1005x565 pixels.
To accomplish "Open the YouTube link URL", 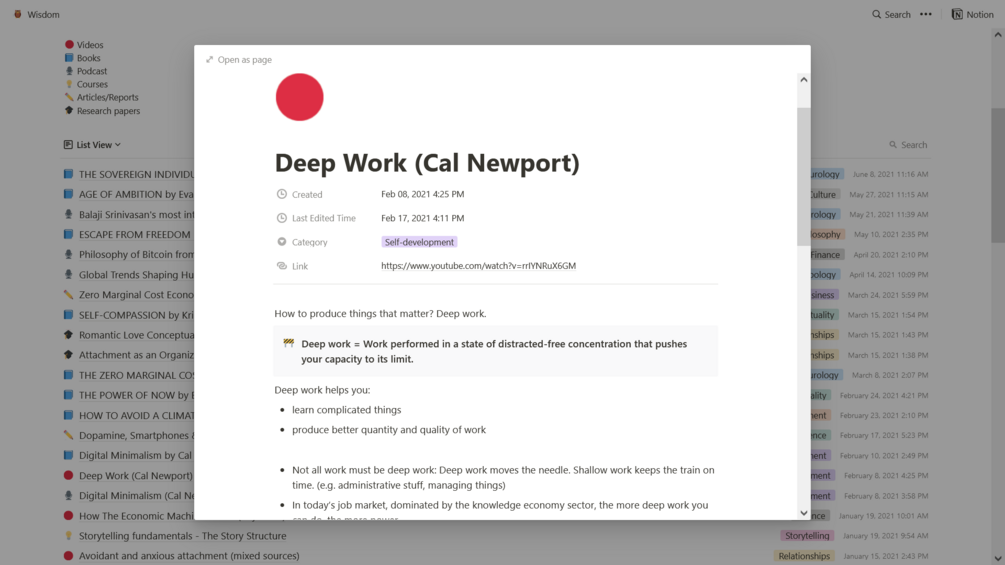I will click(478, 266).
